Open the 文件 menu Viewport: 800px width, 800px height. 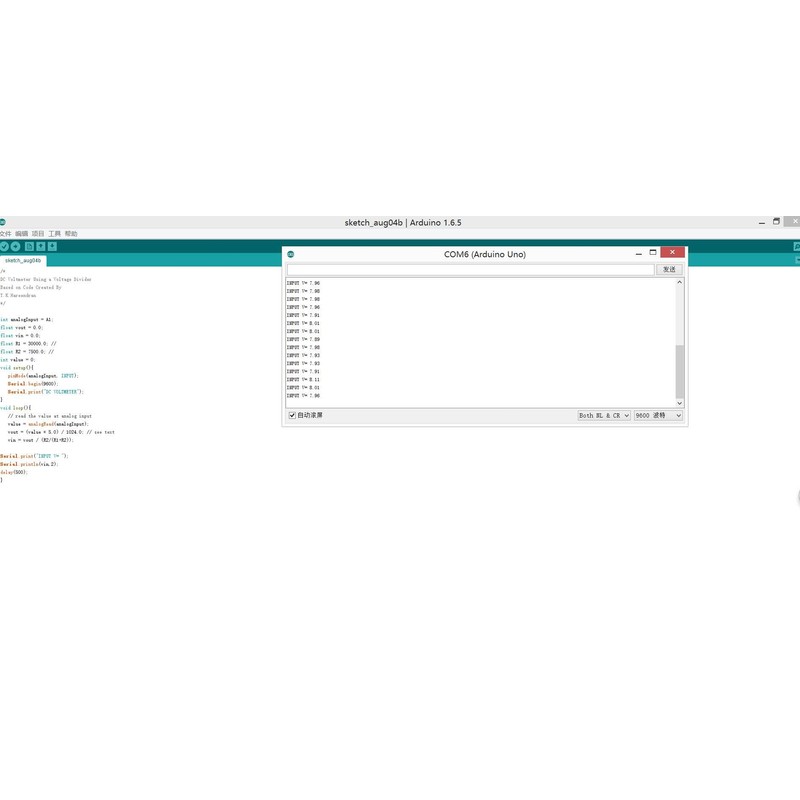coord(6,234)
